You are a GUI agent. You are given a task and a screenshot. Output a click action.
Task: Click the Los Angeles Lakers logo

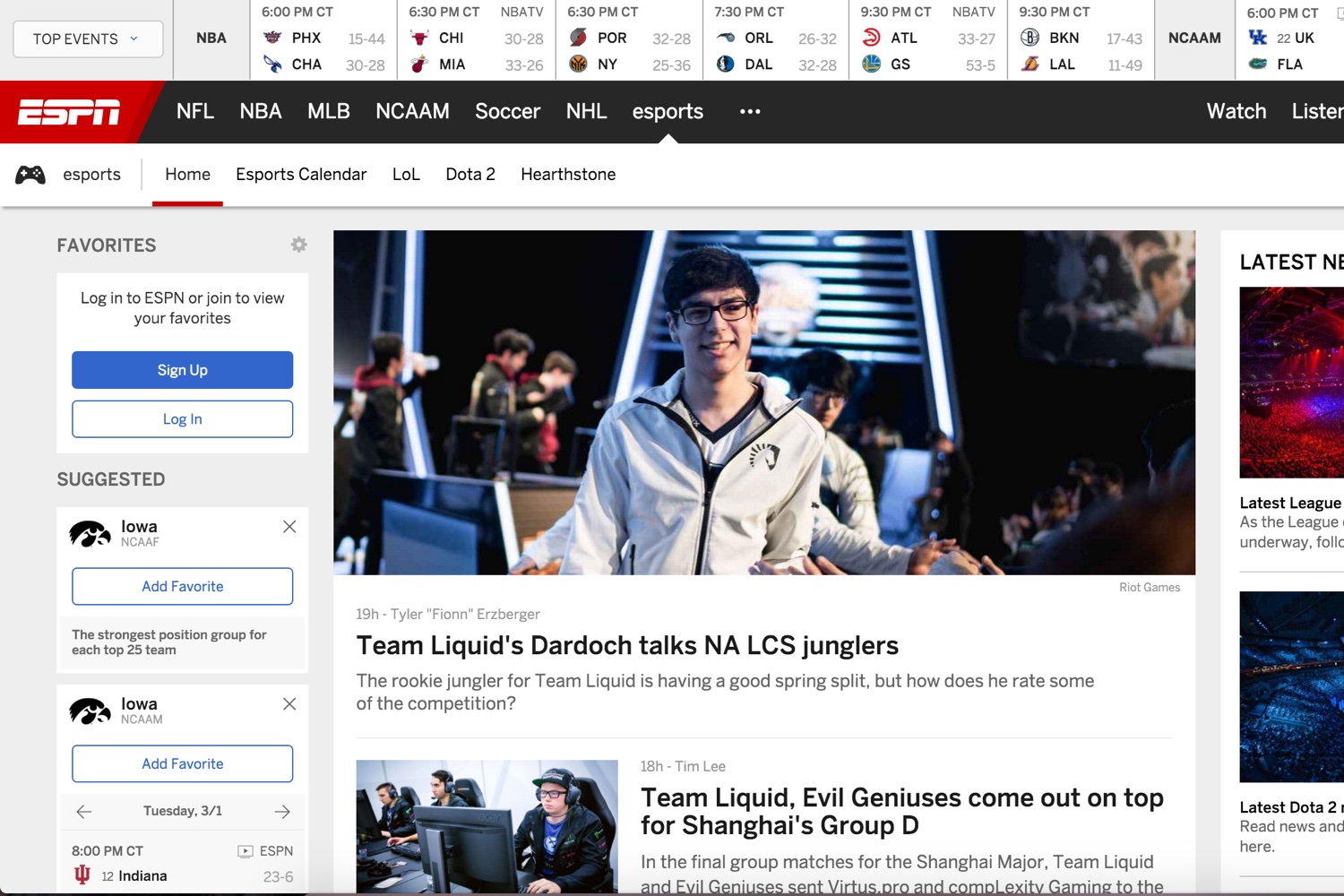[x=1030, y=64]
